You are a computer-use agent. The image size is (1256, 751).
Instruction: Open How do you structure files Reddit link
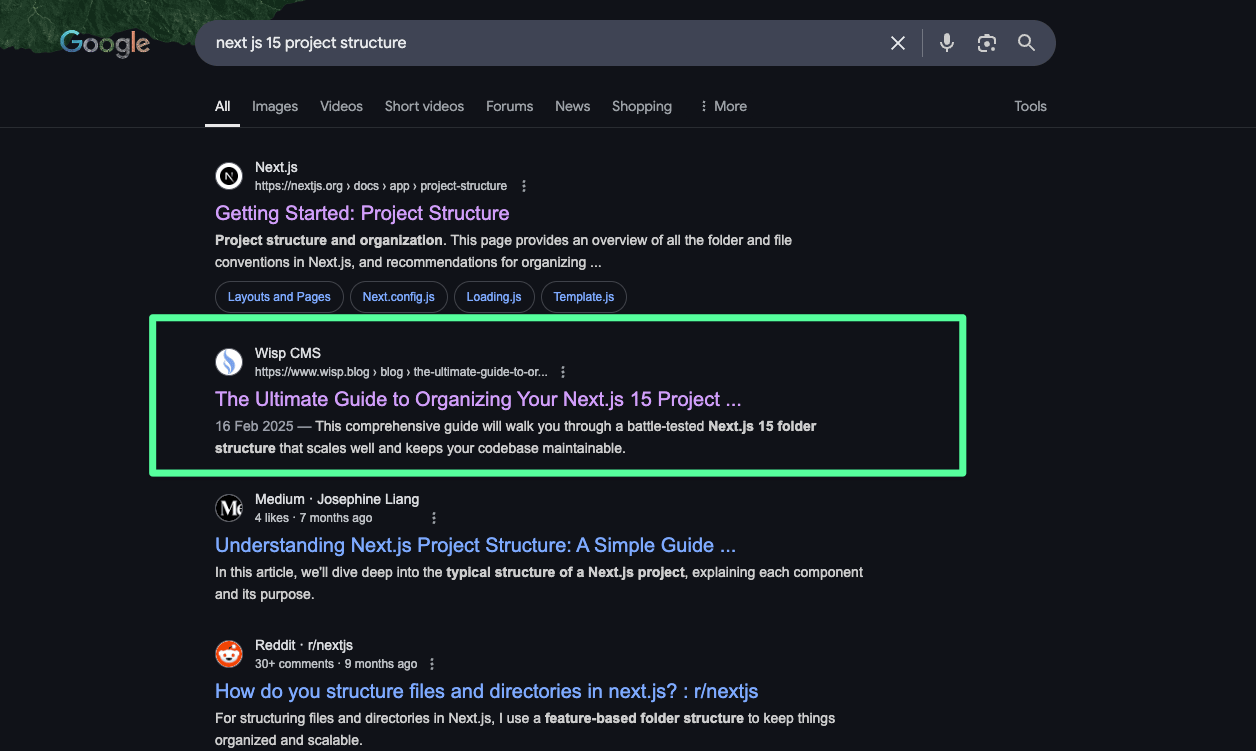(487, 691)
